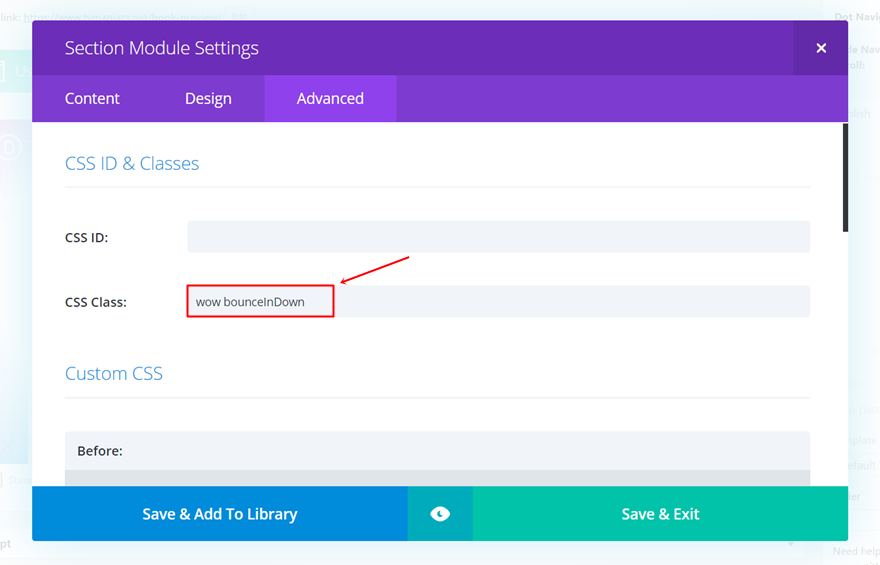The height and width of the screenshot is (565, 880).
Task: Click the Before custom CSS text area
Action: pyautogui.click(x=437, y=478)
